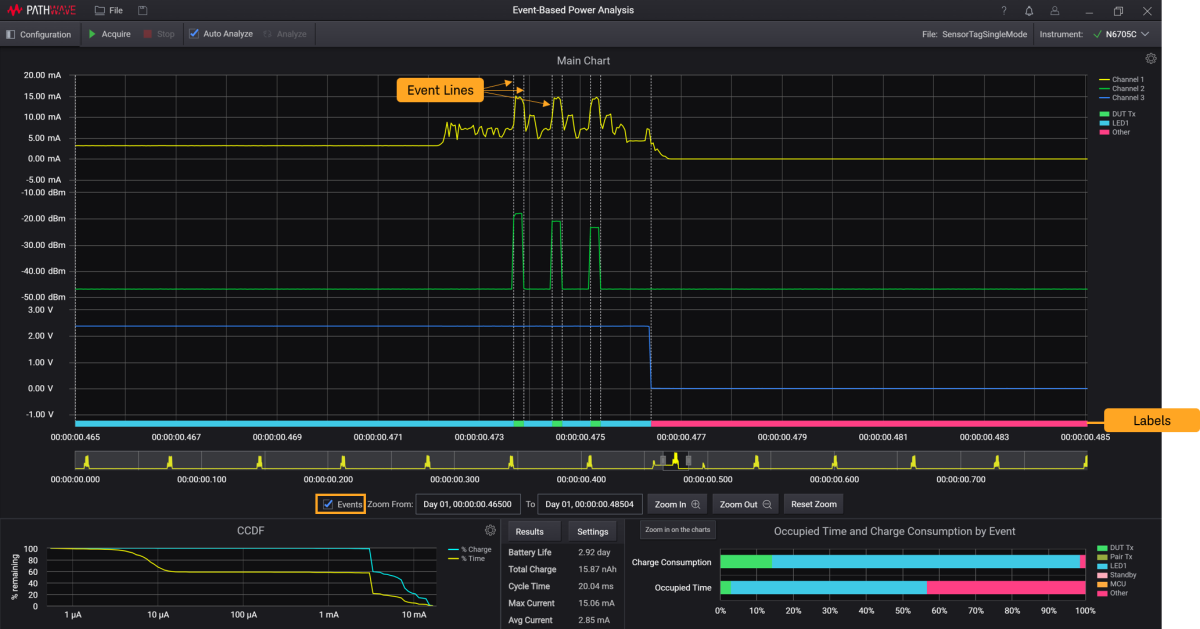Click the zoom To time field

pyautogui.click(x=590, y=504)
